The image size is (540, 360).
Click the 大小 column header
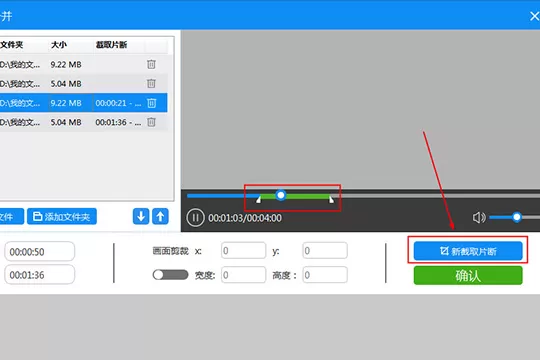(59, 45)
